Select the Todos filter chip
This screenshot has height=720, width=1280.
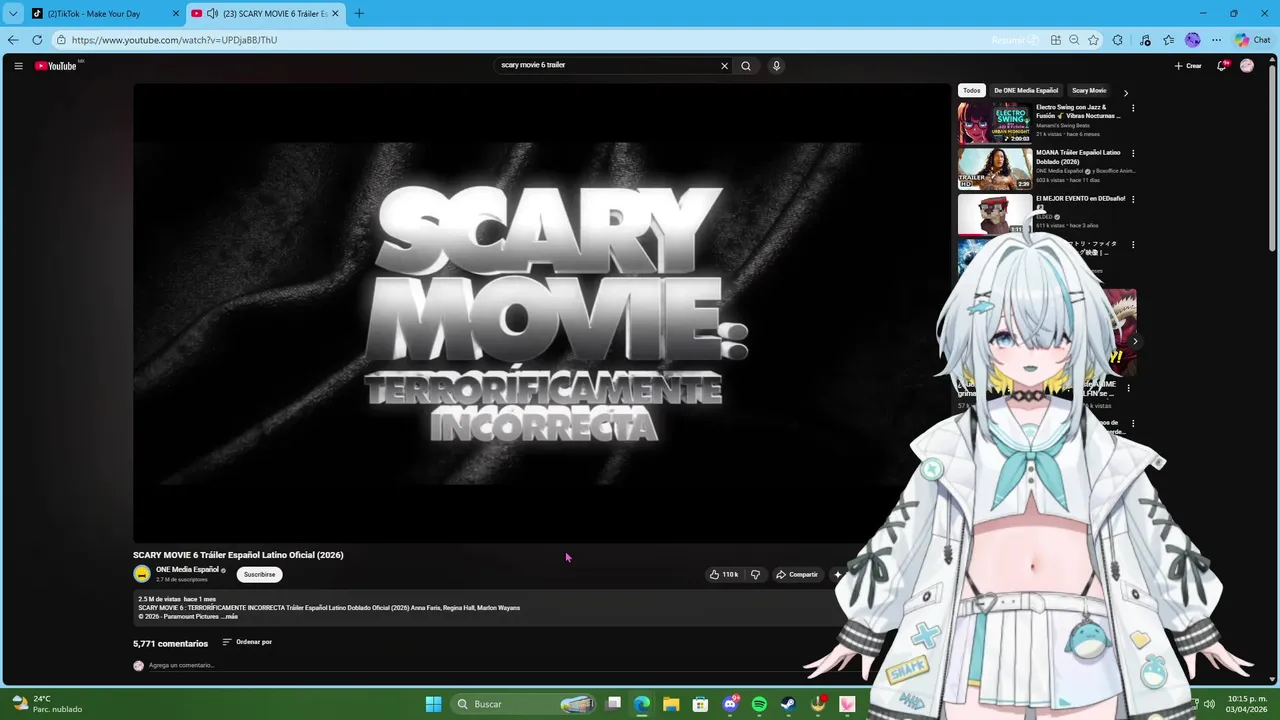click(972, 90)
